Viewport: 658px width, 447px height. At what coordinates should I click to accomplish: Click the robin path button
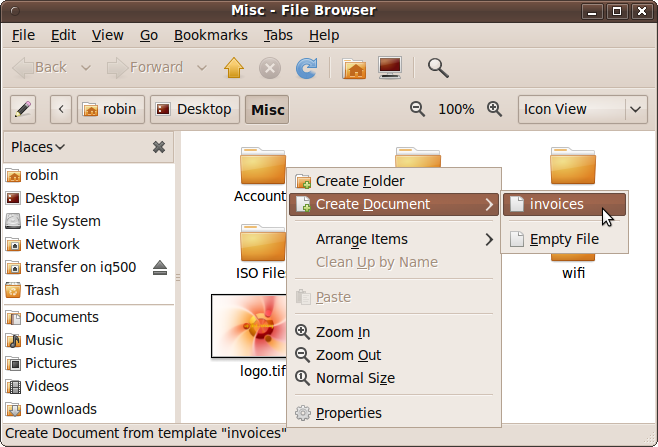click(111, 110)
